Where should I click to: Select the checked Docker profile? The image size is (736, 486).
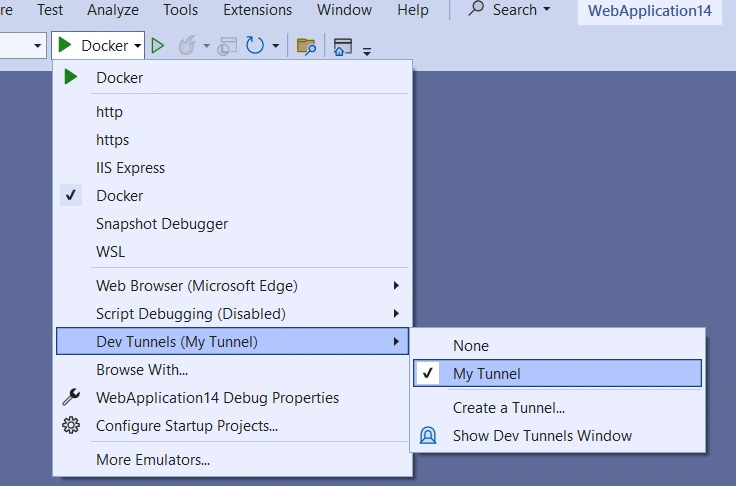coord(232,196)
